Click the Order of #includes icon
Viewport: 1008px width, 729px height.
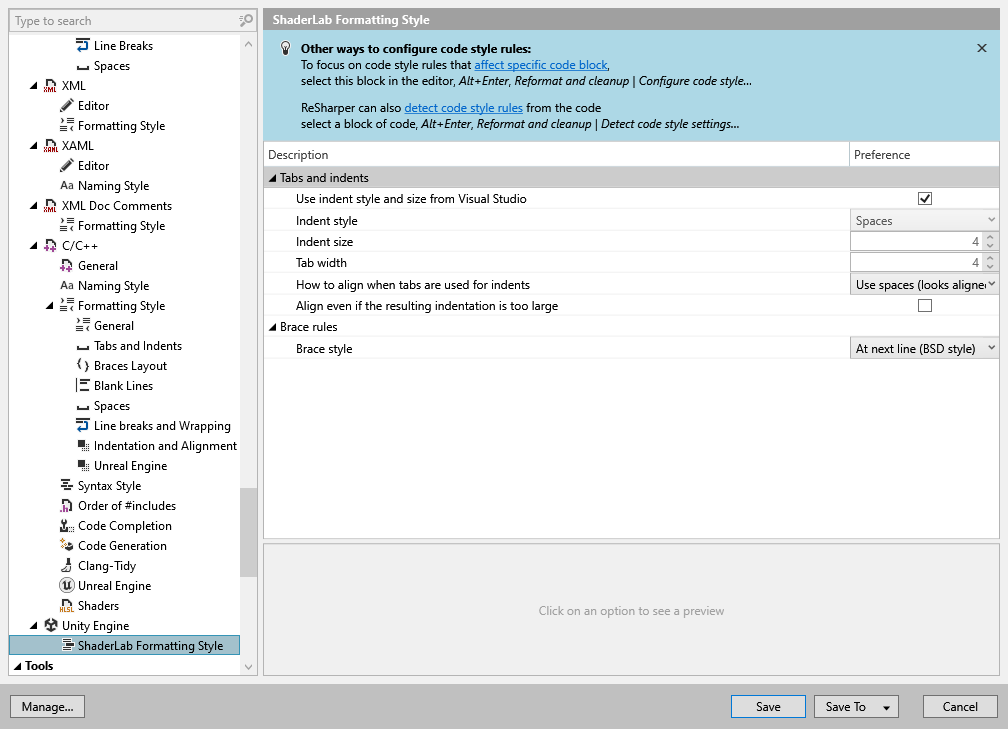point(66,505)
